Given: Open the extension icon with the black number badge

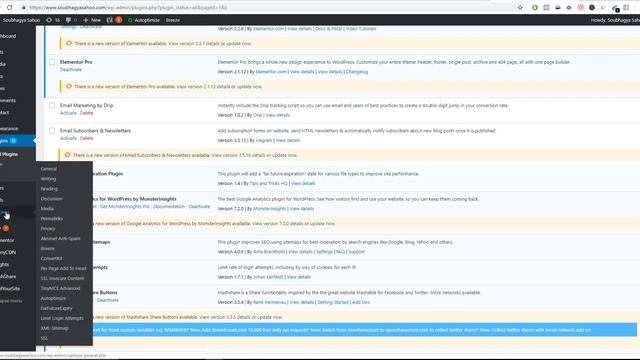Looking at the screenshot, I should [616, 8].
